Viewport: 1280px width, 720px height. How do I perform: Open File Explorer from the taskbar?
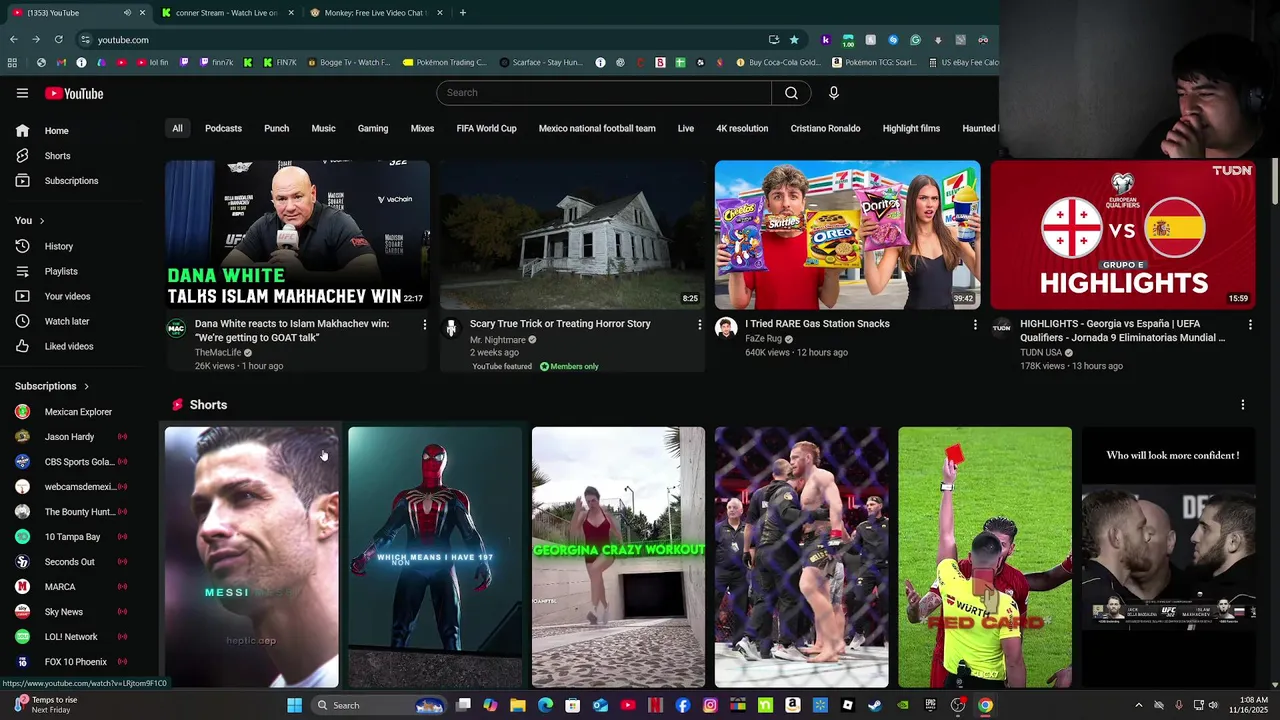coord(518,705)
